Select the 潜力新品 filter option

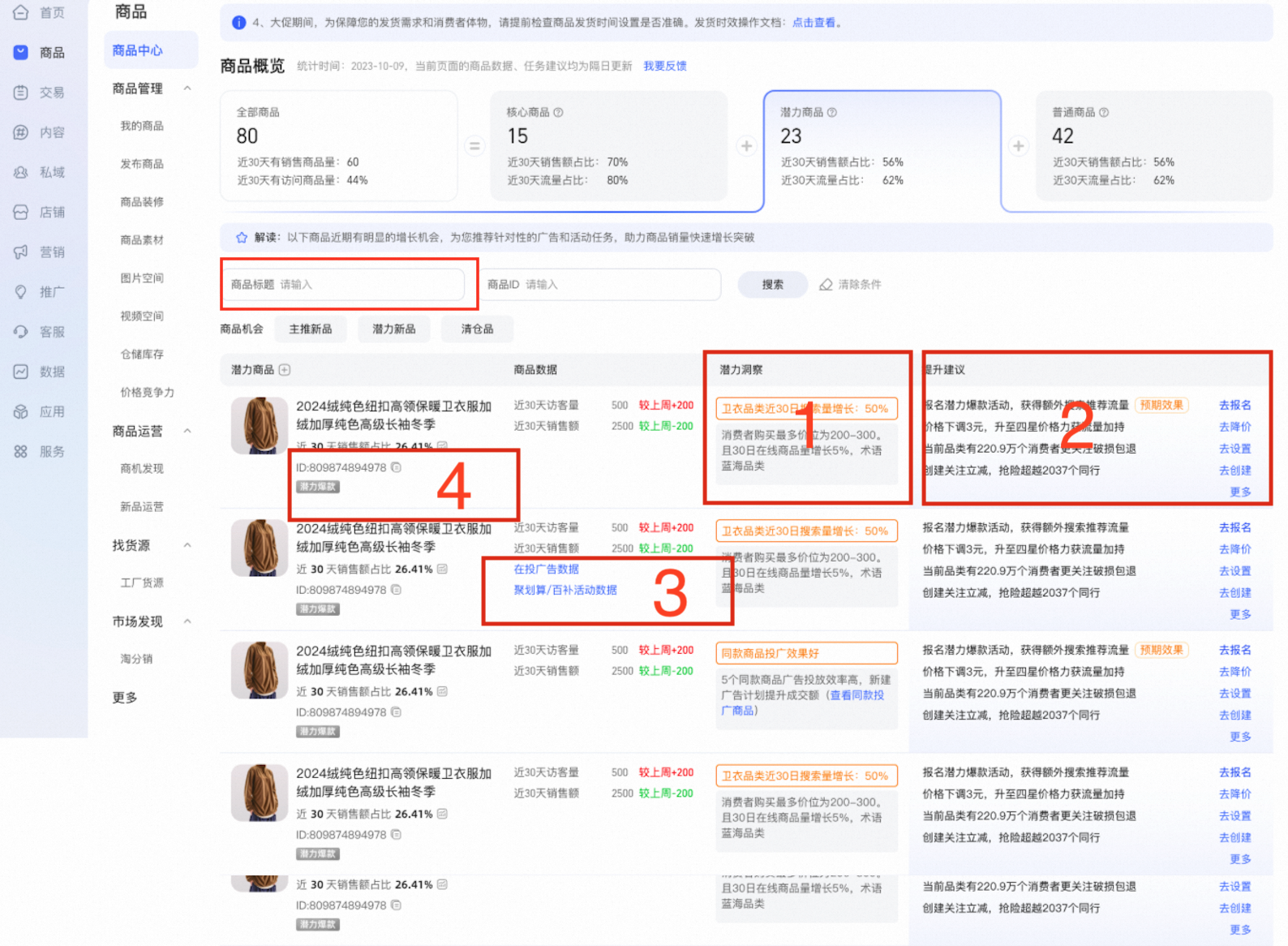[393, 329]
